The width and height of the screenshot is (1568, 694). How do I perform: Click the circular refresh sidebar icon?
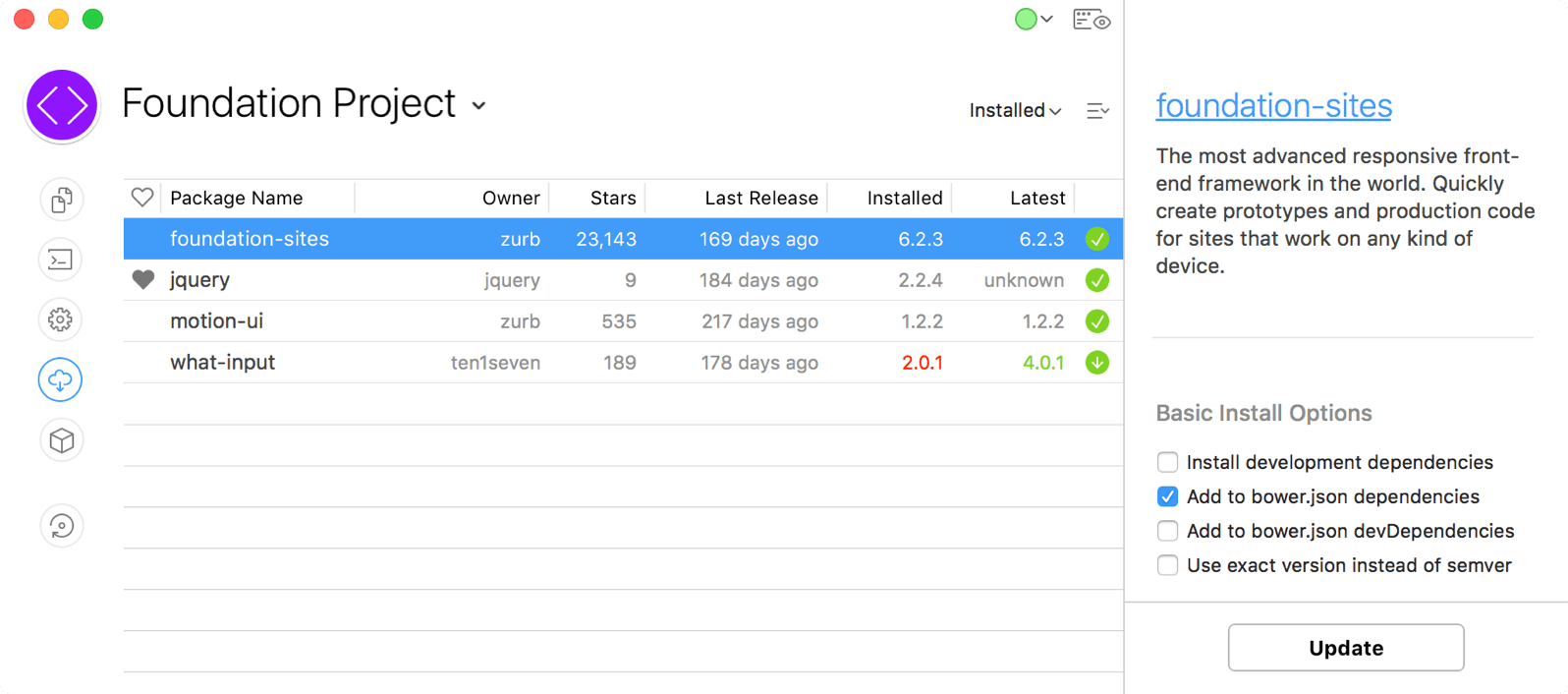[x=61, y=526]
